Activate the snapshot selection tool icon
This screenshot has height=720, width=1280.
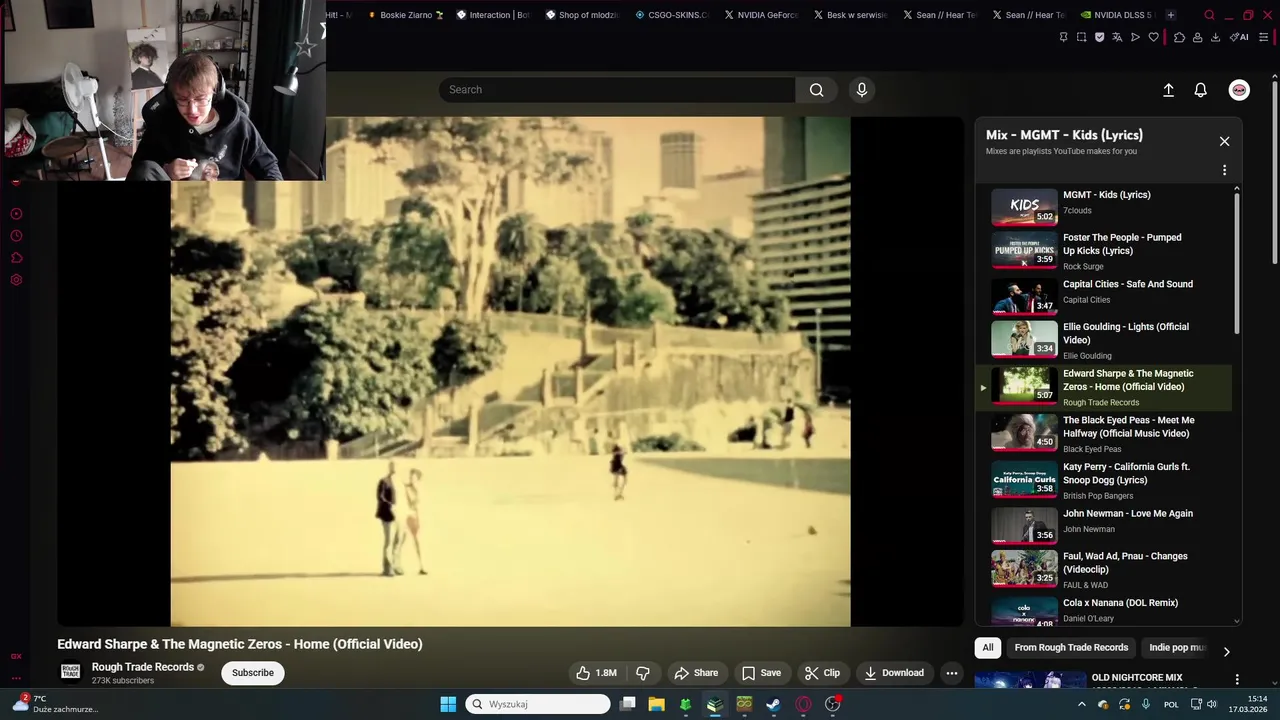(x=1081, y=37)
